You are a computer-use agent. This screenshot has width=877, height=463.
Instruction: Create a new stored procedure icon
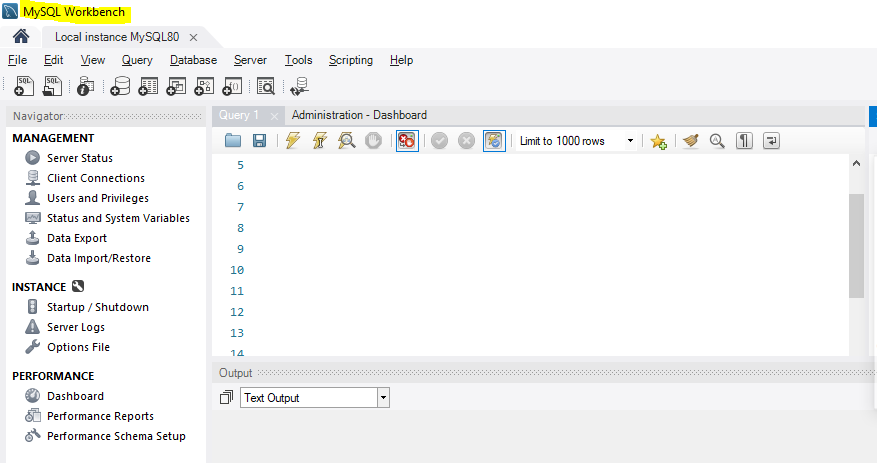point(204,86)
